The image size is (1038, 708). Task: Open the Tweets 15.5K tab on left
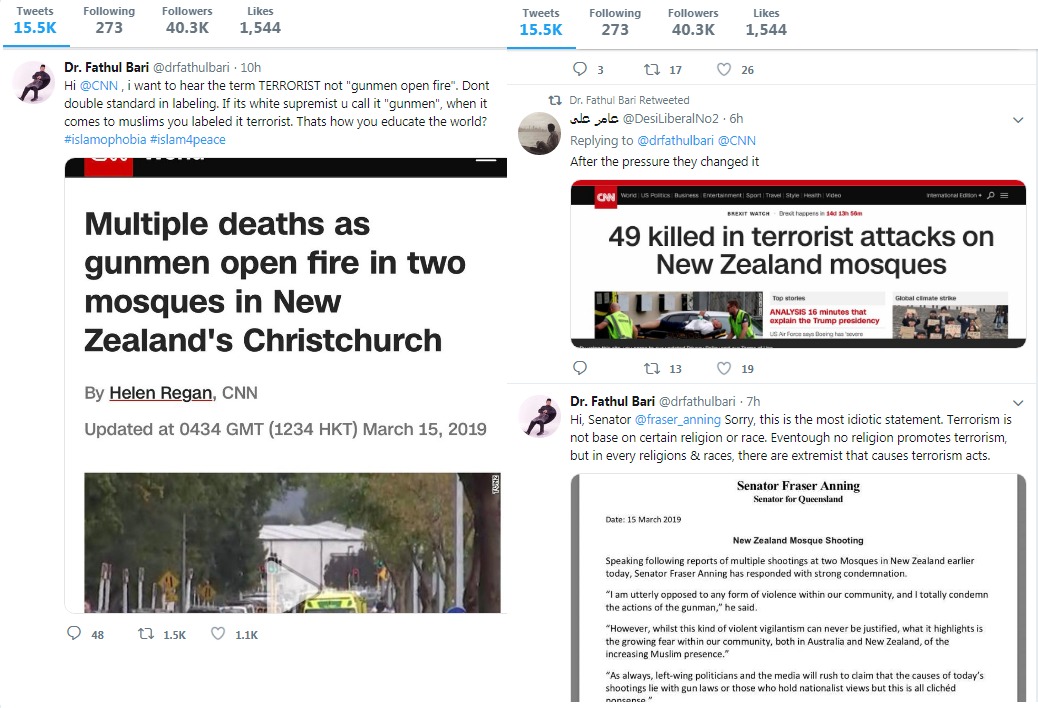35,21
